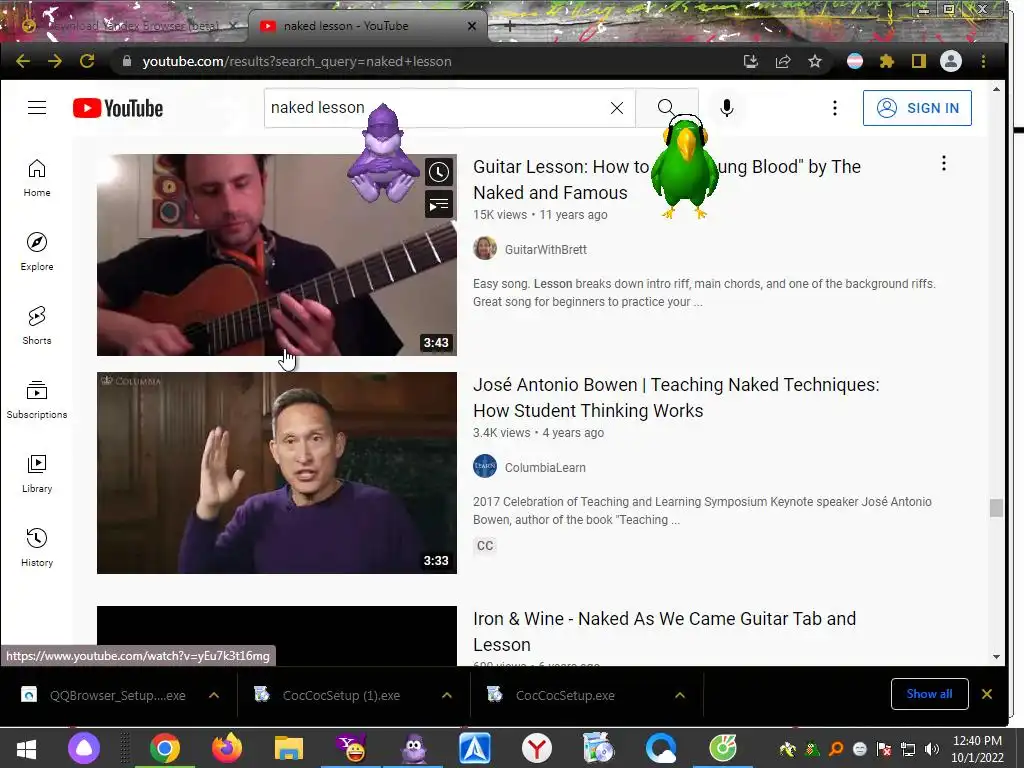
Task: Expand options for CocCocSetup.exe download
Action: click(679, 696)
